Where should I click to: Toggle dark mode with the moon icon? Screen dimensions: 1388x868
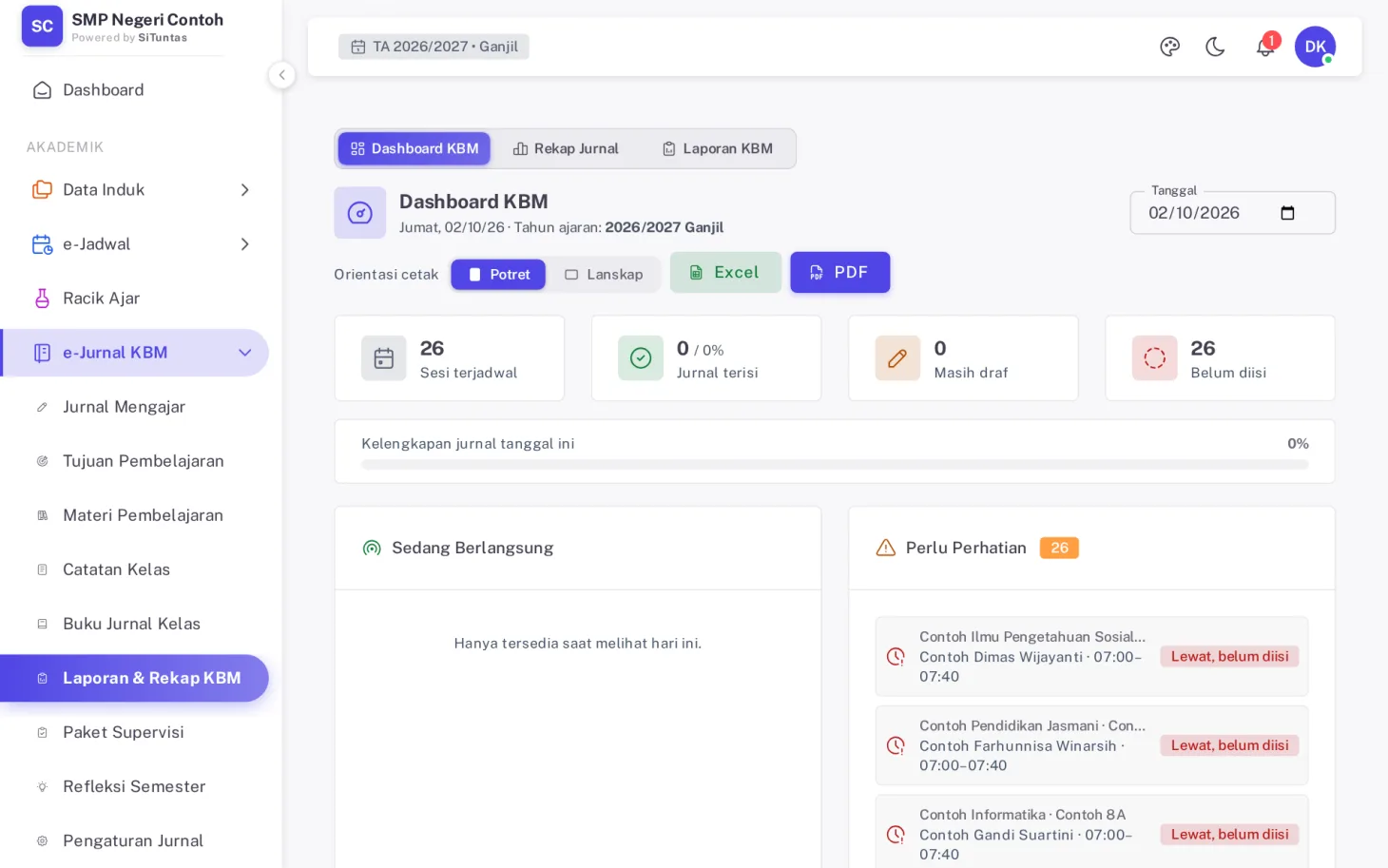pyautogui.click(x=1215, y=47)
